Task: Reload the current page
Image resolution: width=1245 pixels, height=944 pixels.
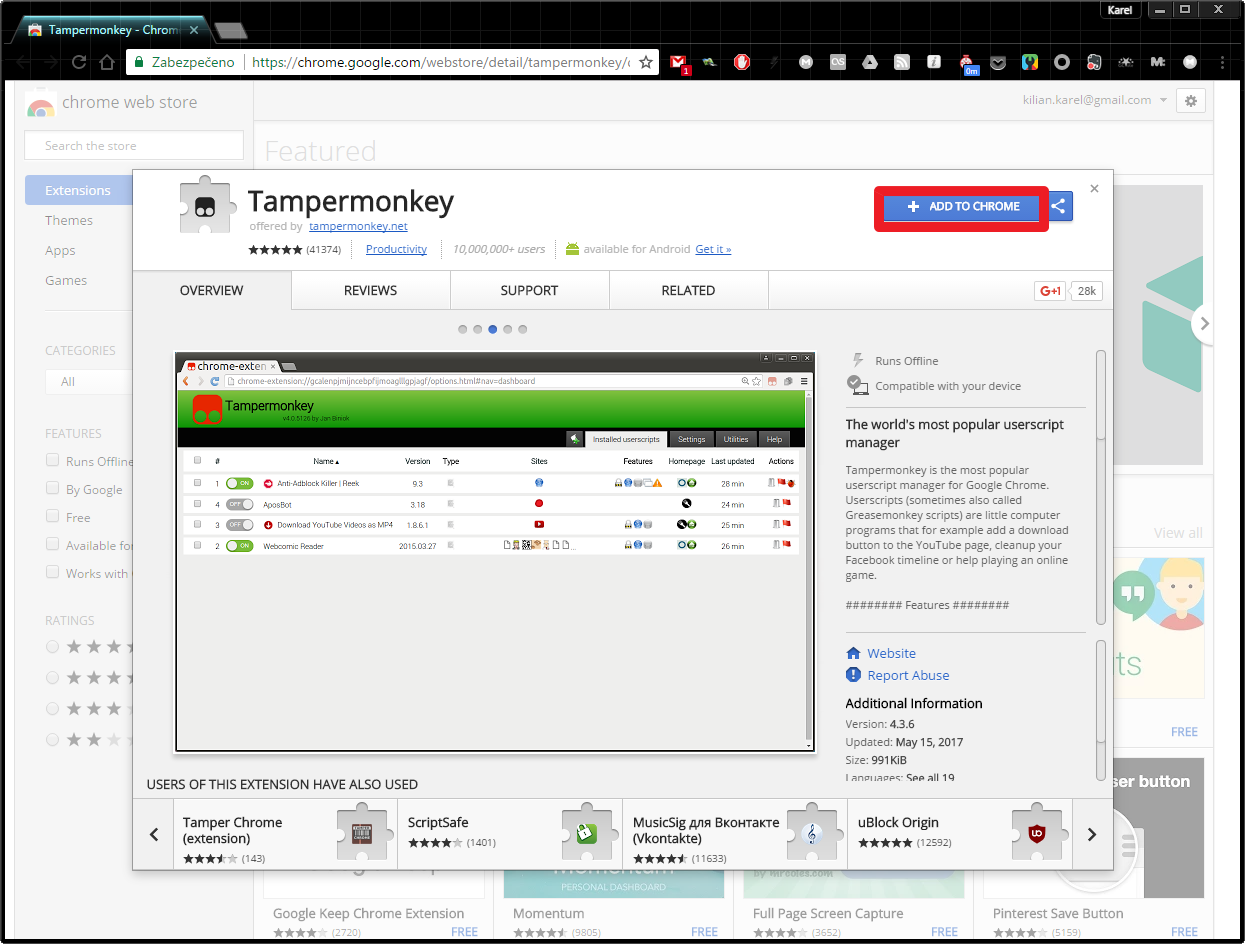Action: [x=79, y=62]
